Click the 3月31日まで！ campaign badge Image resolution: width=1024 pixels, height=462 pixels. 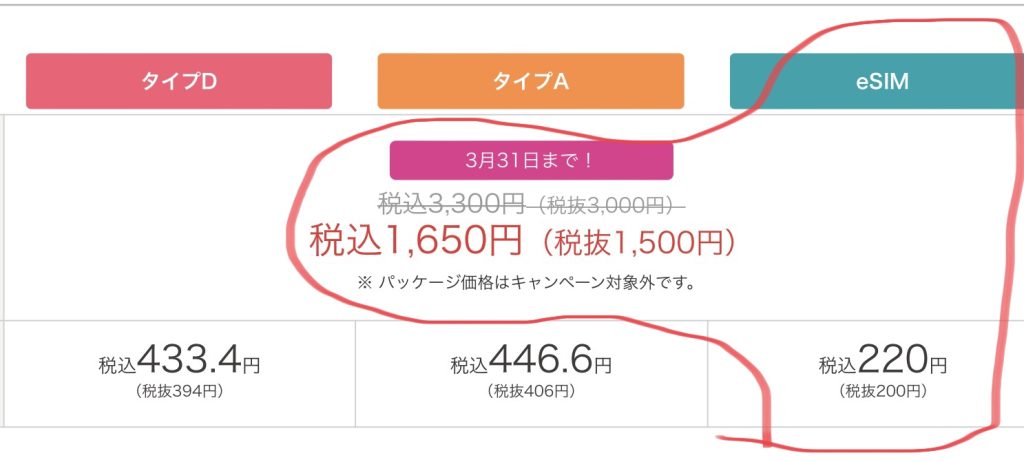pos(531,160)
